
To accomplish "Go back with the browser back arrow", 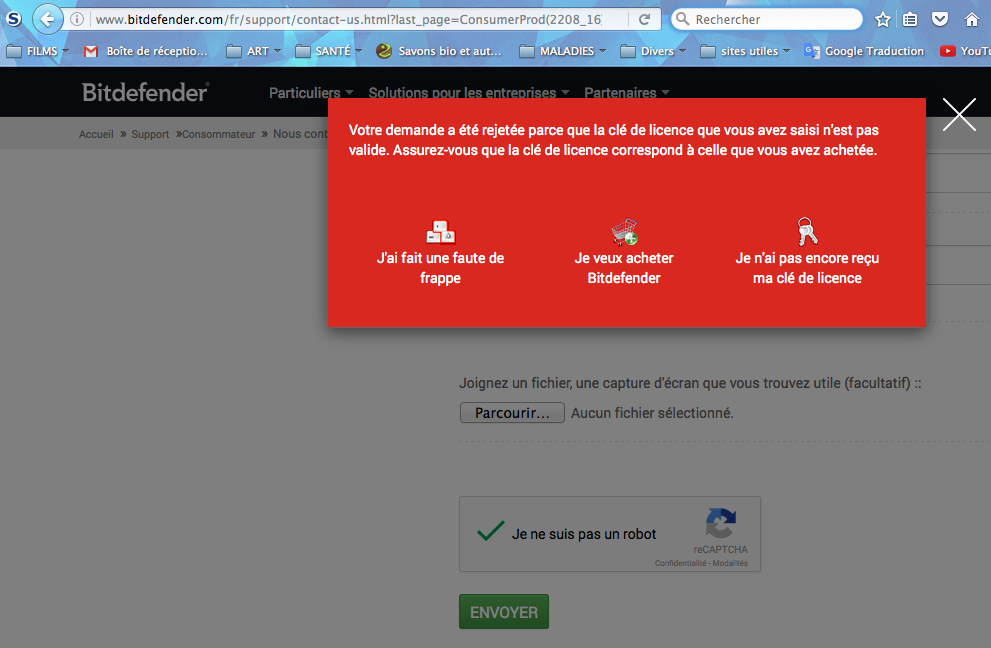I will [x=47, y=19].
